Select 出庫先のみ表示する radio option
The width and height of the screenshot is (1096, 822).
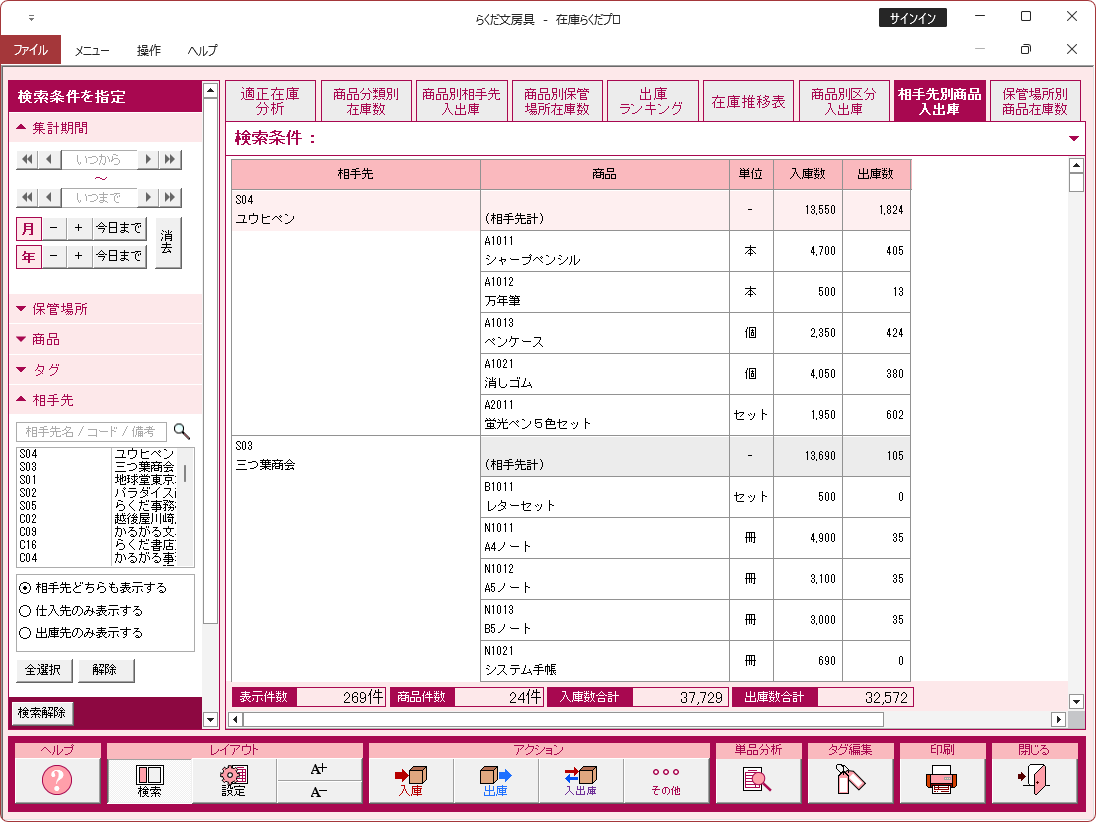(x=25, y=633)
